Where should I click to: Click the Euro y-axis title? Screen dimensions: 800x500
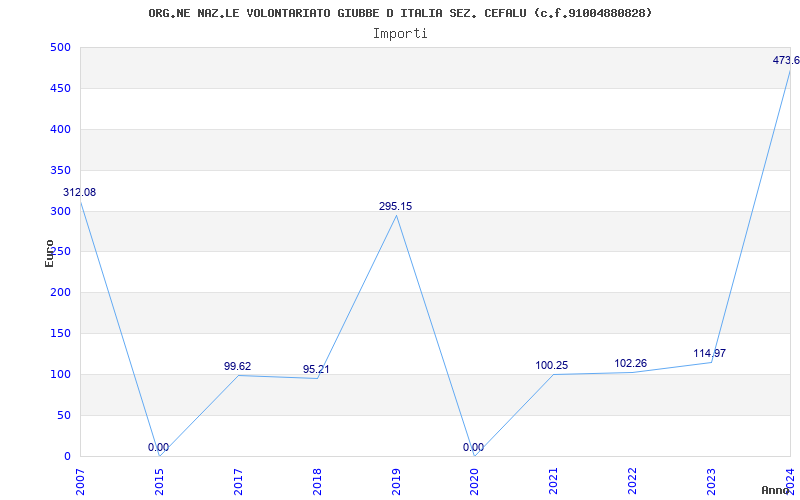click(49, 253)
